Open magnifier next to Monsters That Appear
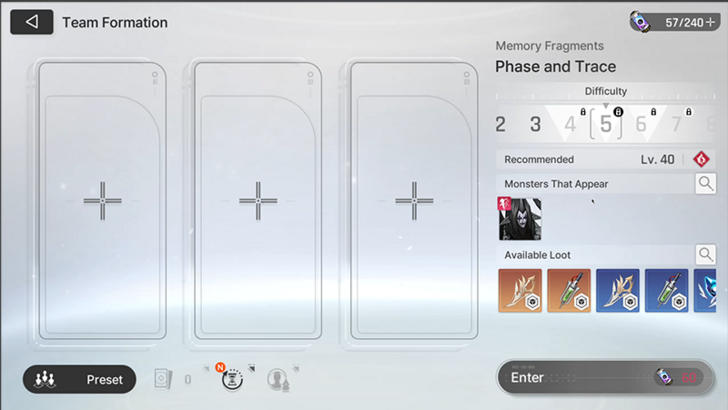 click(705, 184)
